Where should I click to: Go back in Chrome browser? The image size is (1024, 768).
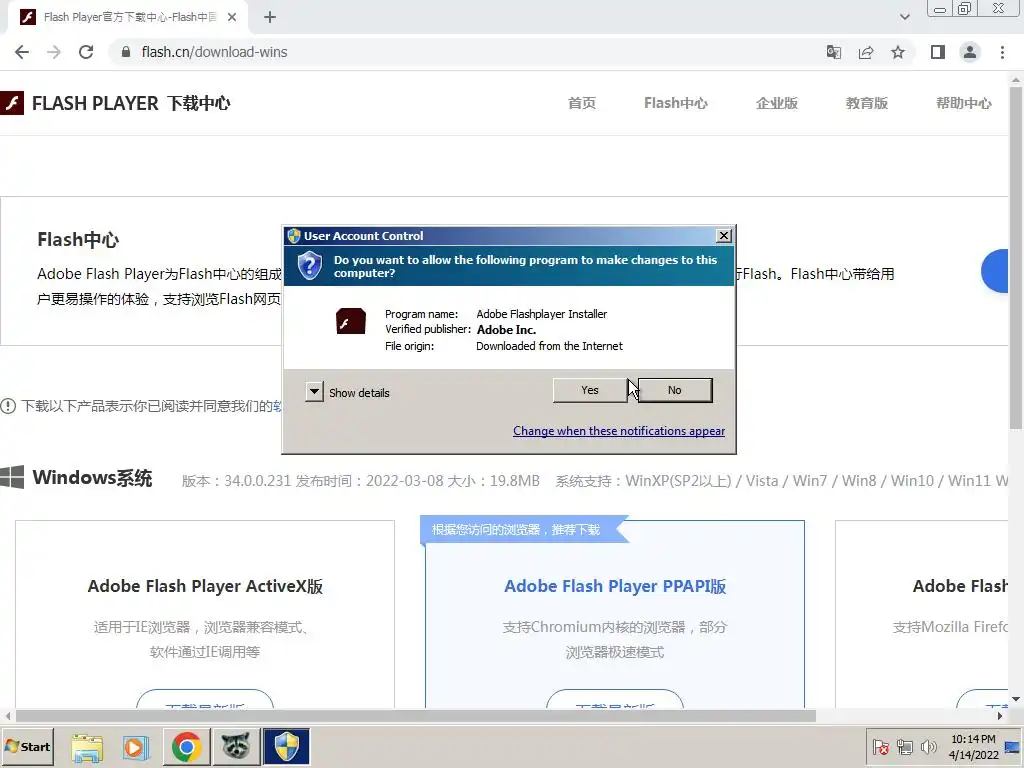pos(22,52)
